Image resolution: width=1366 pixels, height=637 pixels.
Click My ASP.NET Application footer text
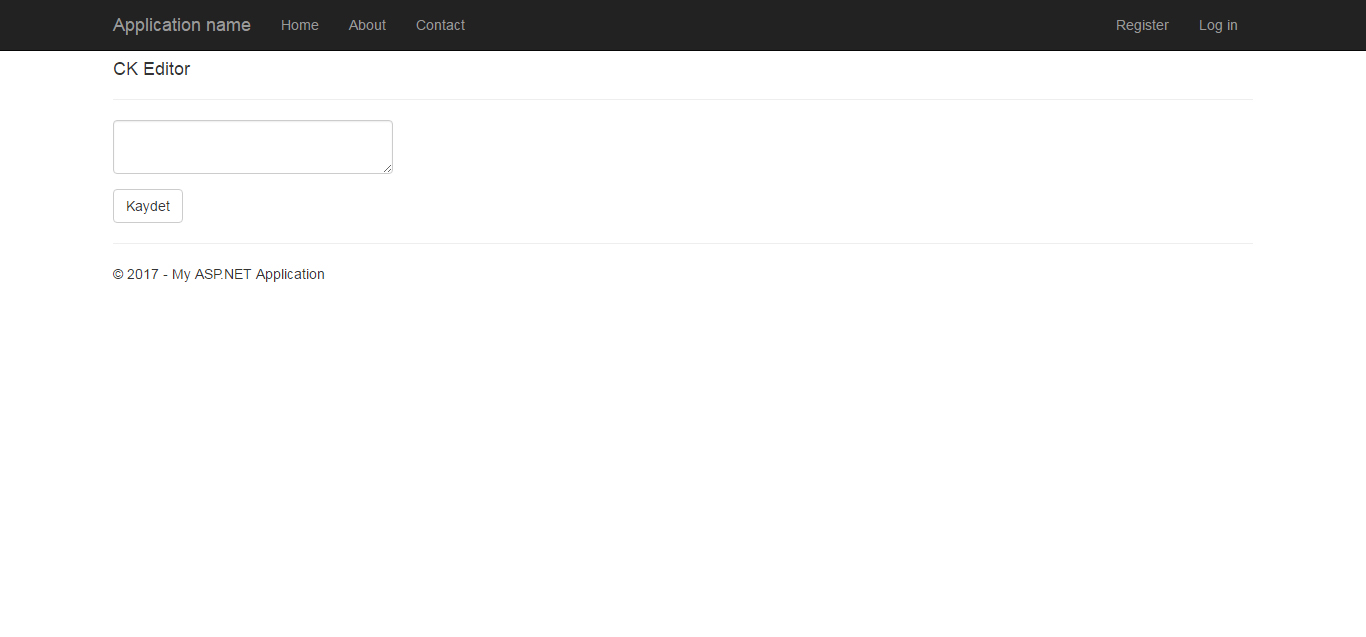[x=248, y=274]
